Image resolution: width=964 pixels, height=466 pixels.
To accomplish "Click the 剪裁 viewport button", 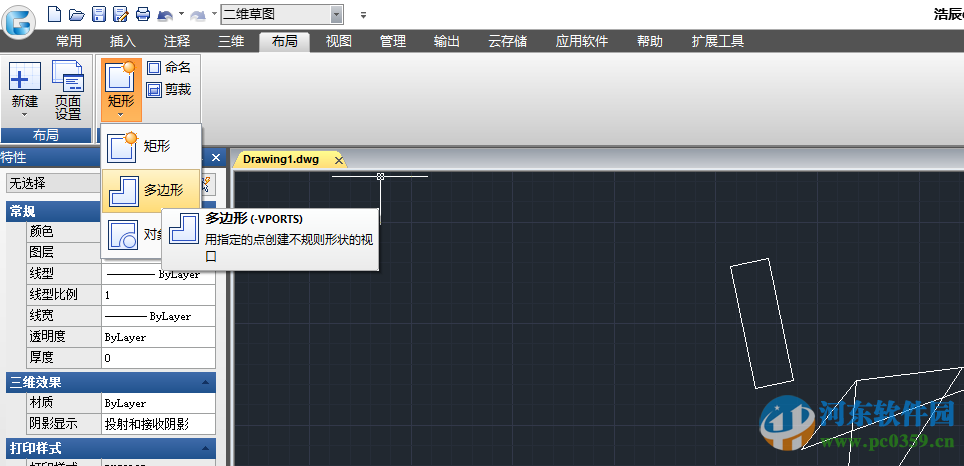I will (168, 90).
